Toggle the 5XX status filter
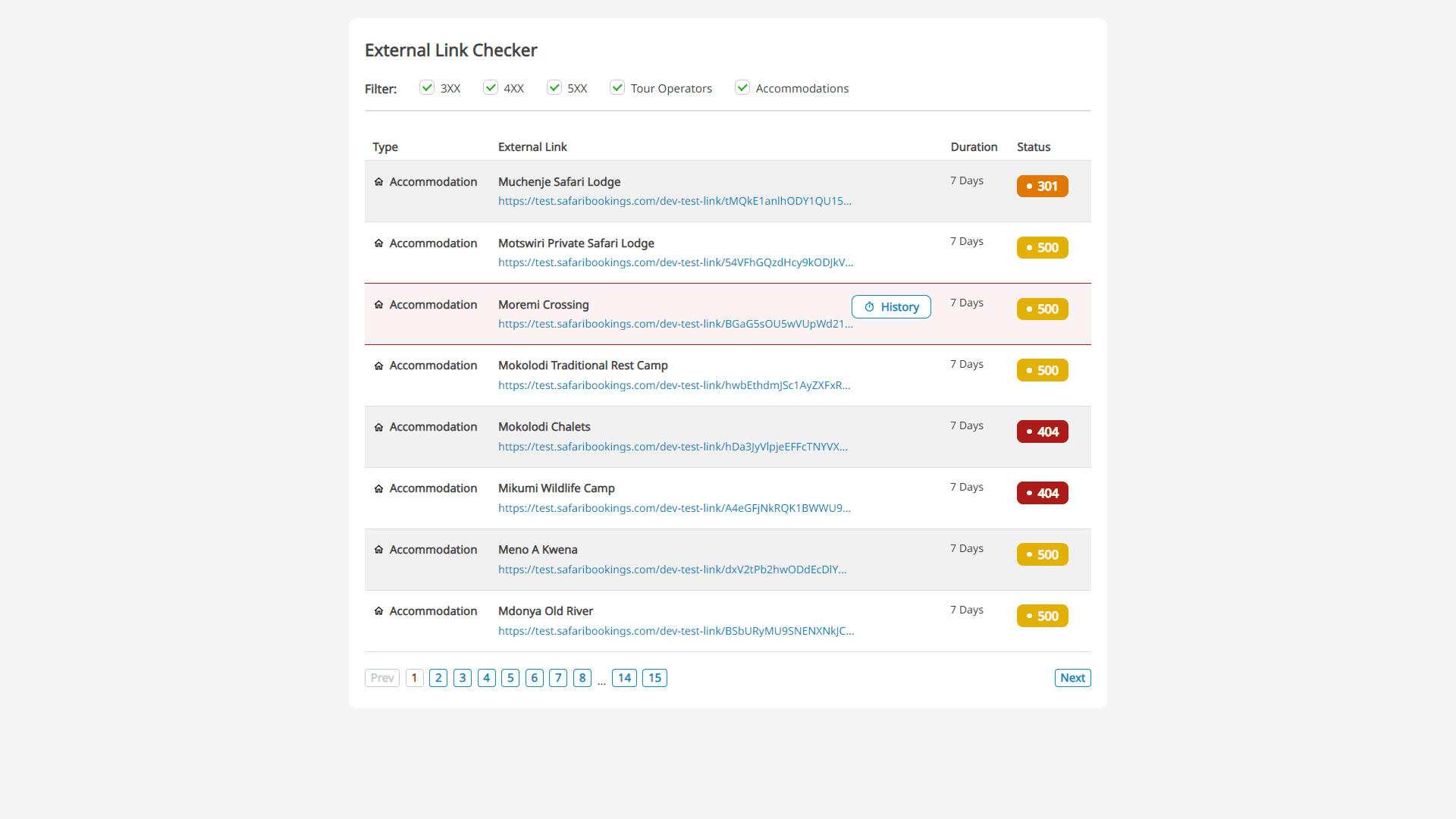This screenshot has width=1456, height=819. 554,87
